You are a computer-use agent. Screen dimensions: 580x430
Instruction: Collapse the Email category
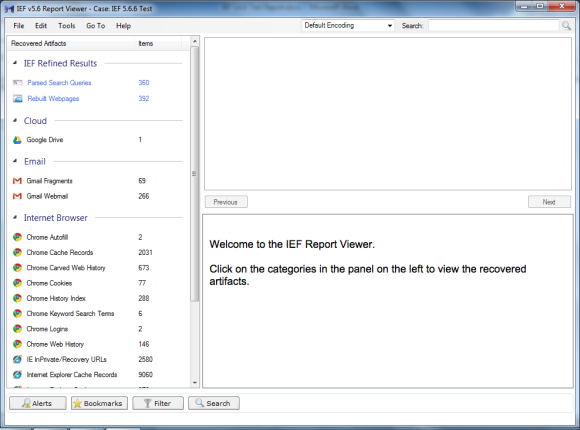tap(15, 161)
